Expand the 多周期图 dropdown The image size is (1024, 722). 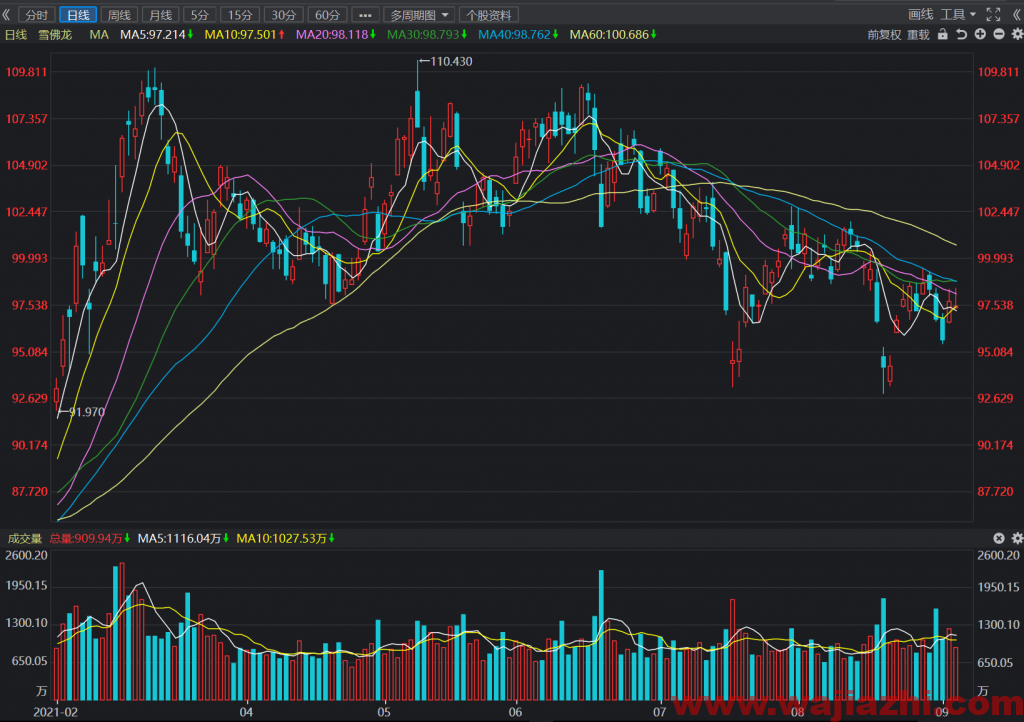click(419, 14)
